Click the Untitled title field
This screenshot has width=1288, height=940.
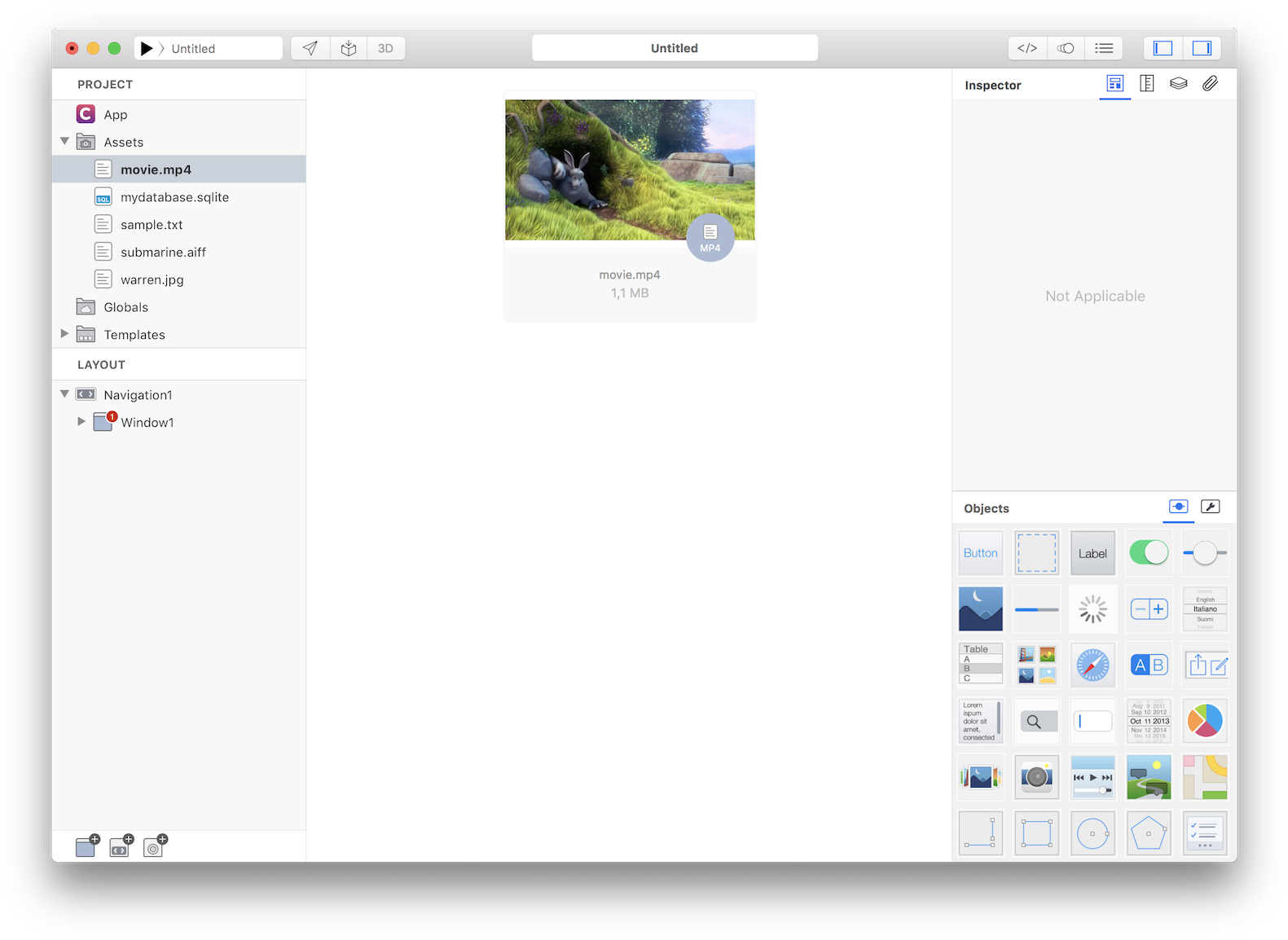[x=675, y=48]
